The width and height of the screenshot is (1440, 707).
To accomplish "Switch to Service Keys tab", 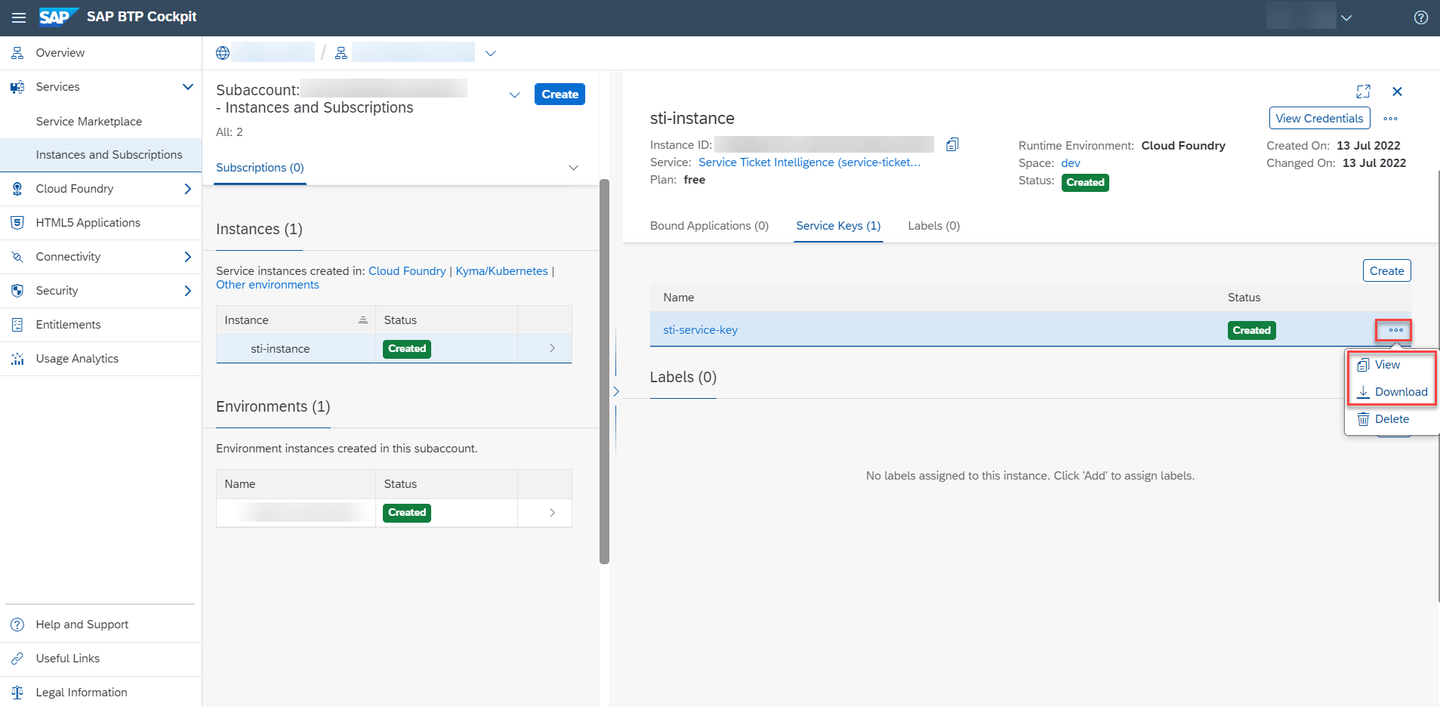I will tap(838, 226).
